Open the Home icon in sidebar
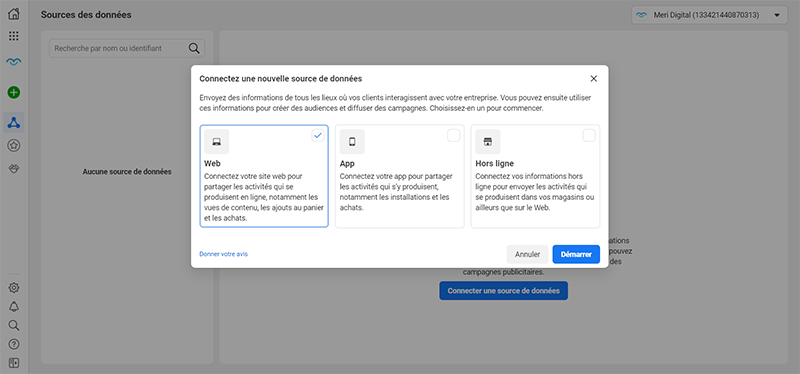 tap(14, 14)
